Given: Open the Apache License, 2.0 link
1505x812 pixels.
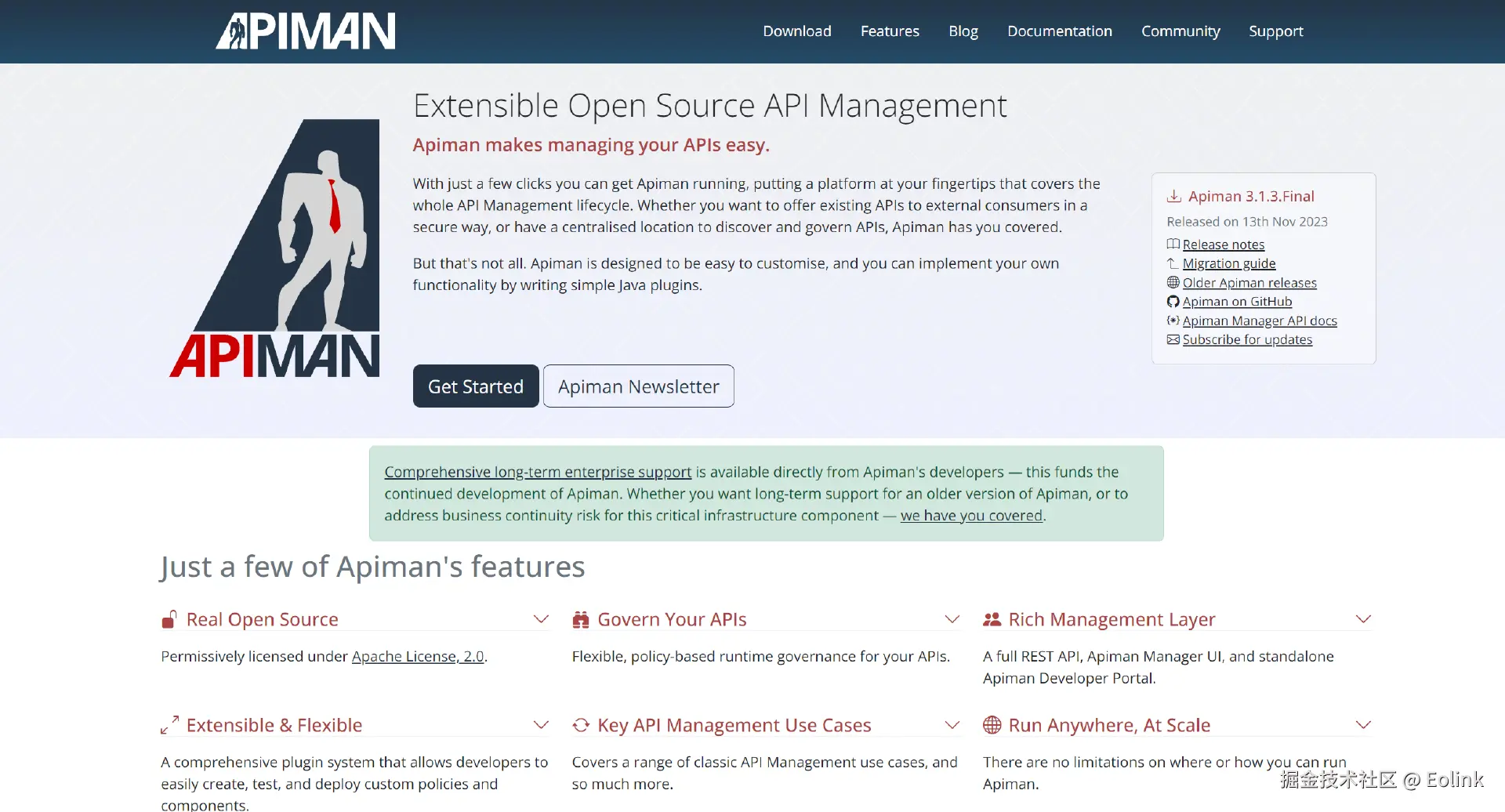Looking at the screenshot, I should 418,656.
